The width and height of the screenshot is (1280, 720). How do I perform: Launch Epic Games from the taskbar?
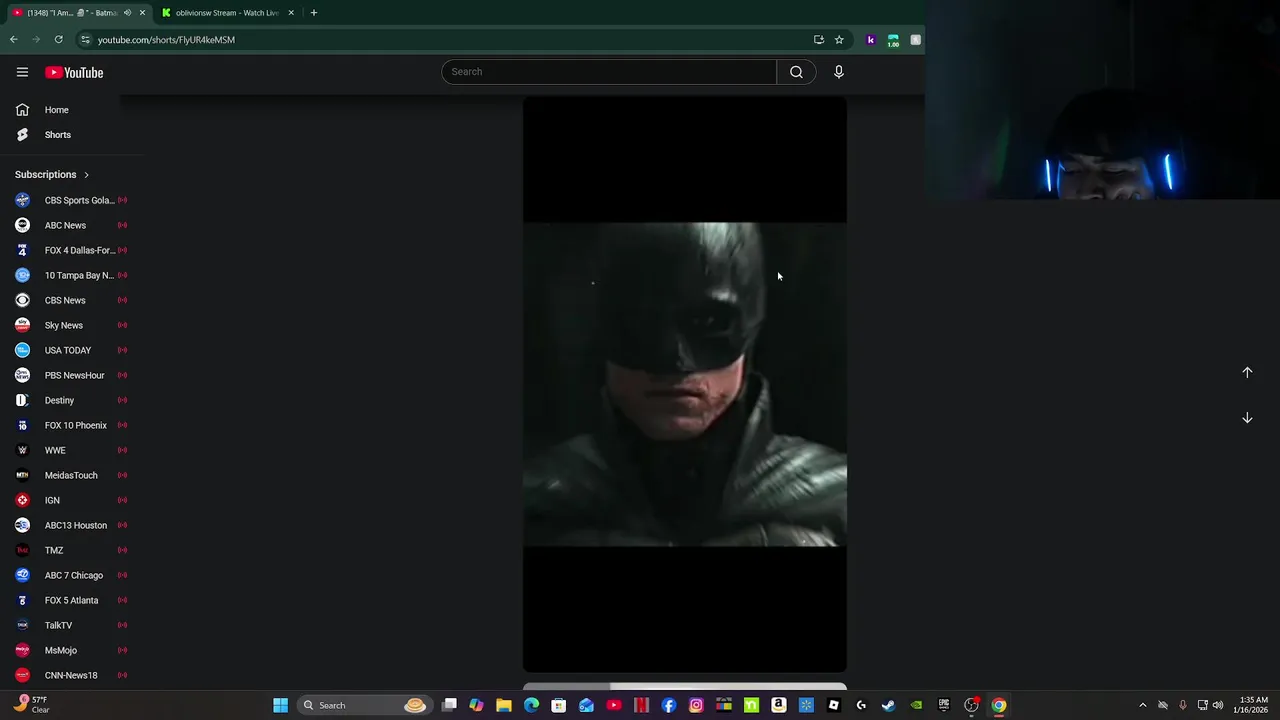point(943,705)
